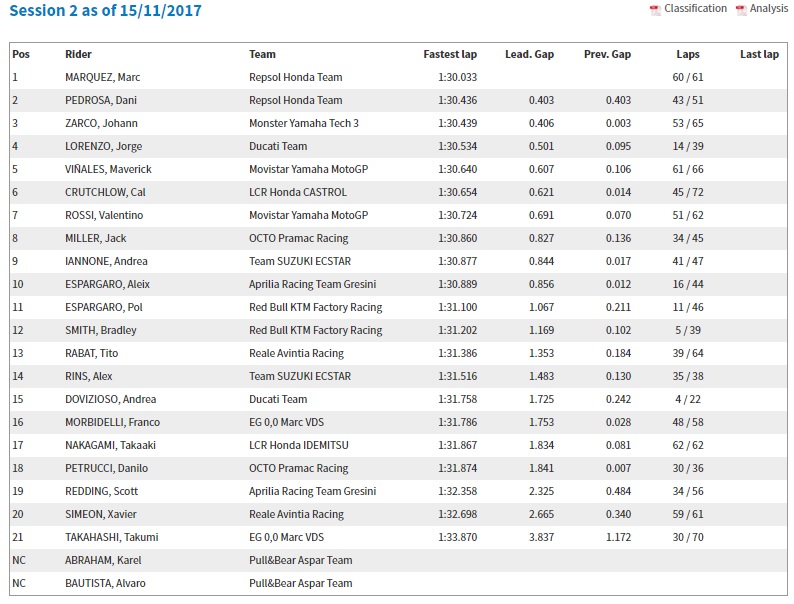This screenshot has width=794, height=604.
Task: Click the Lead. Gap column header
Action: tap(530, 54)
